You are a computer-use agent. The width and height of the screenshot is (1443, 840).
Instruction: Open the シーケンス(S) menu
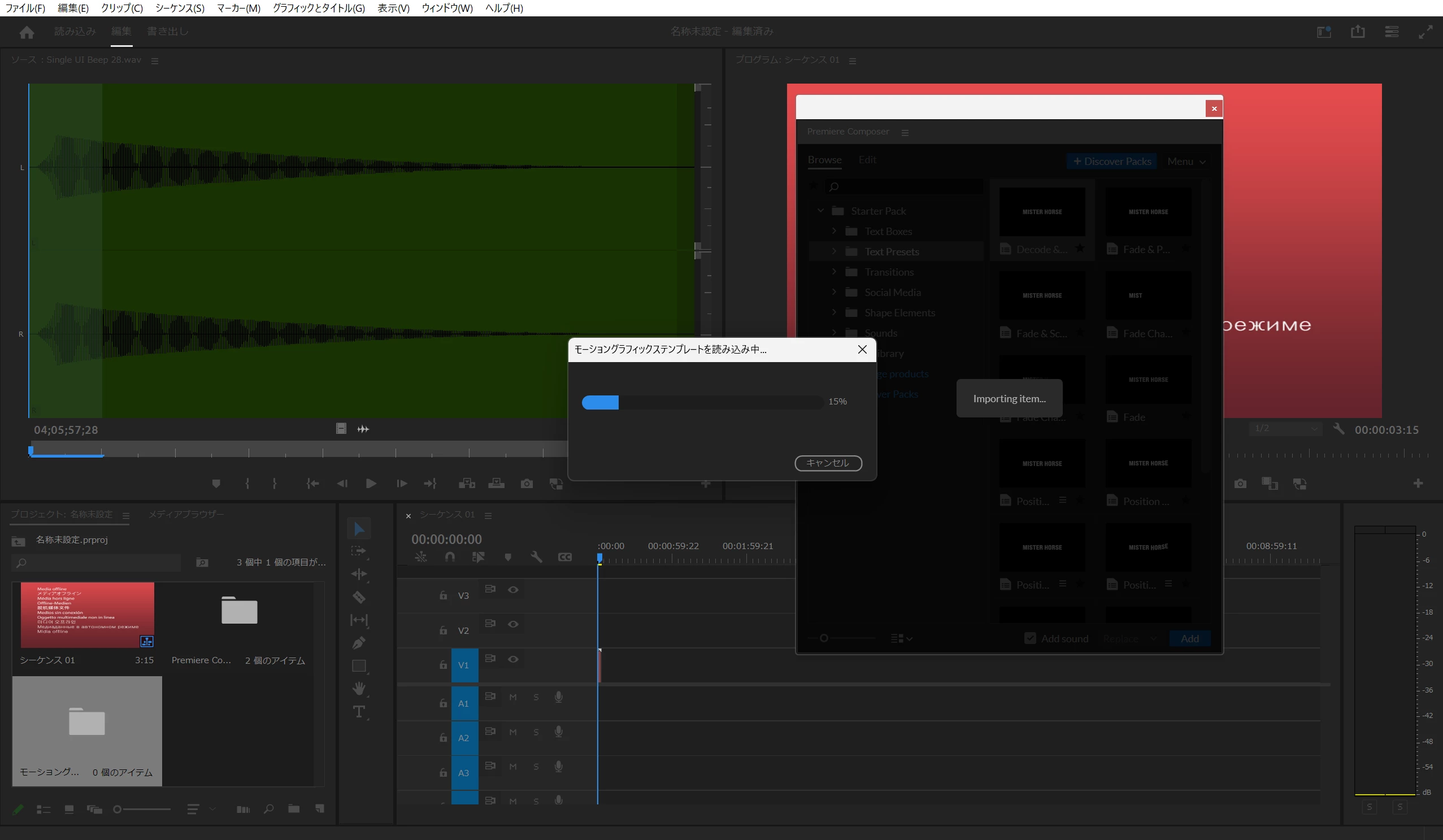[x=180, y=8]
